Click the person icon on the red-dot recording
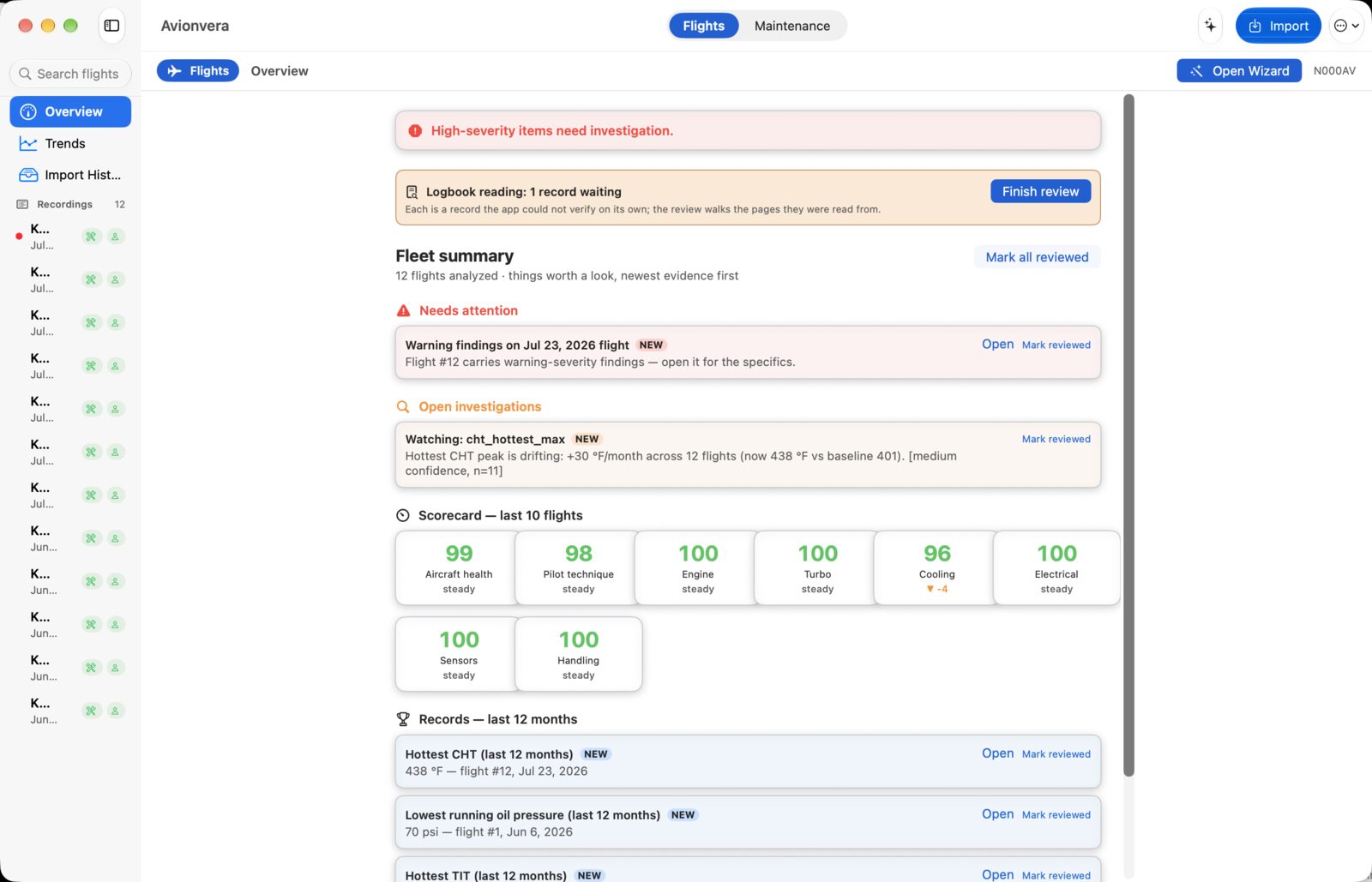 pos(116,237)
